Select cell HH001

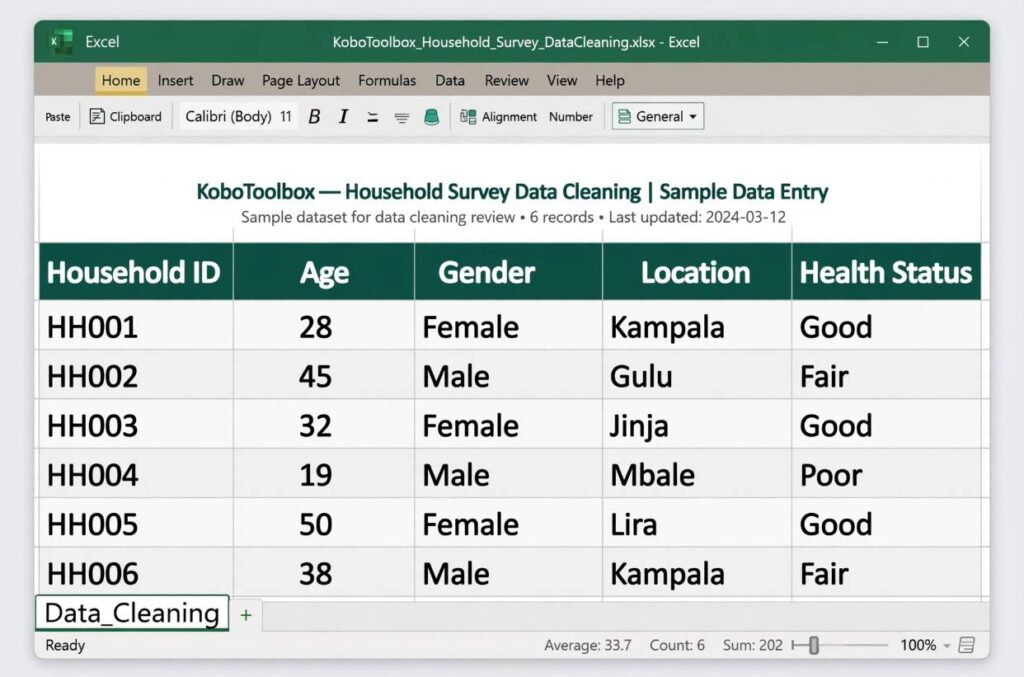[x=136, y=326]
